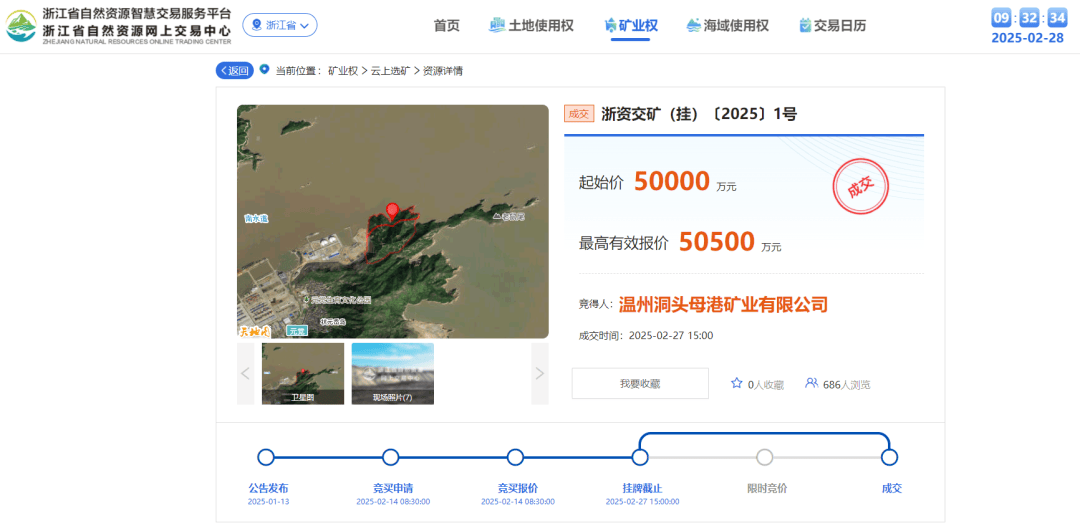The width and height of the screenshot is (1080, 523).
Task: Click the viewers icon by 686人浏览
Action: (811, 383)
